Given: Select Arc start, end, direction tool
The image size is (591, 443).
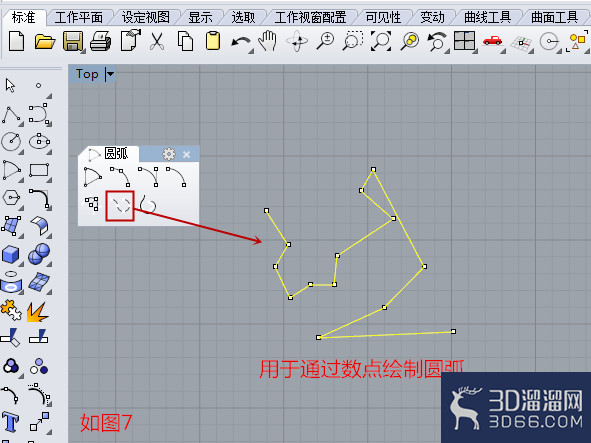Looking at the screenshot, I should click(x=148, y=177).
